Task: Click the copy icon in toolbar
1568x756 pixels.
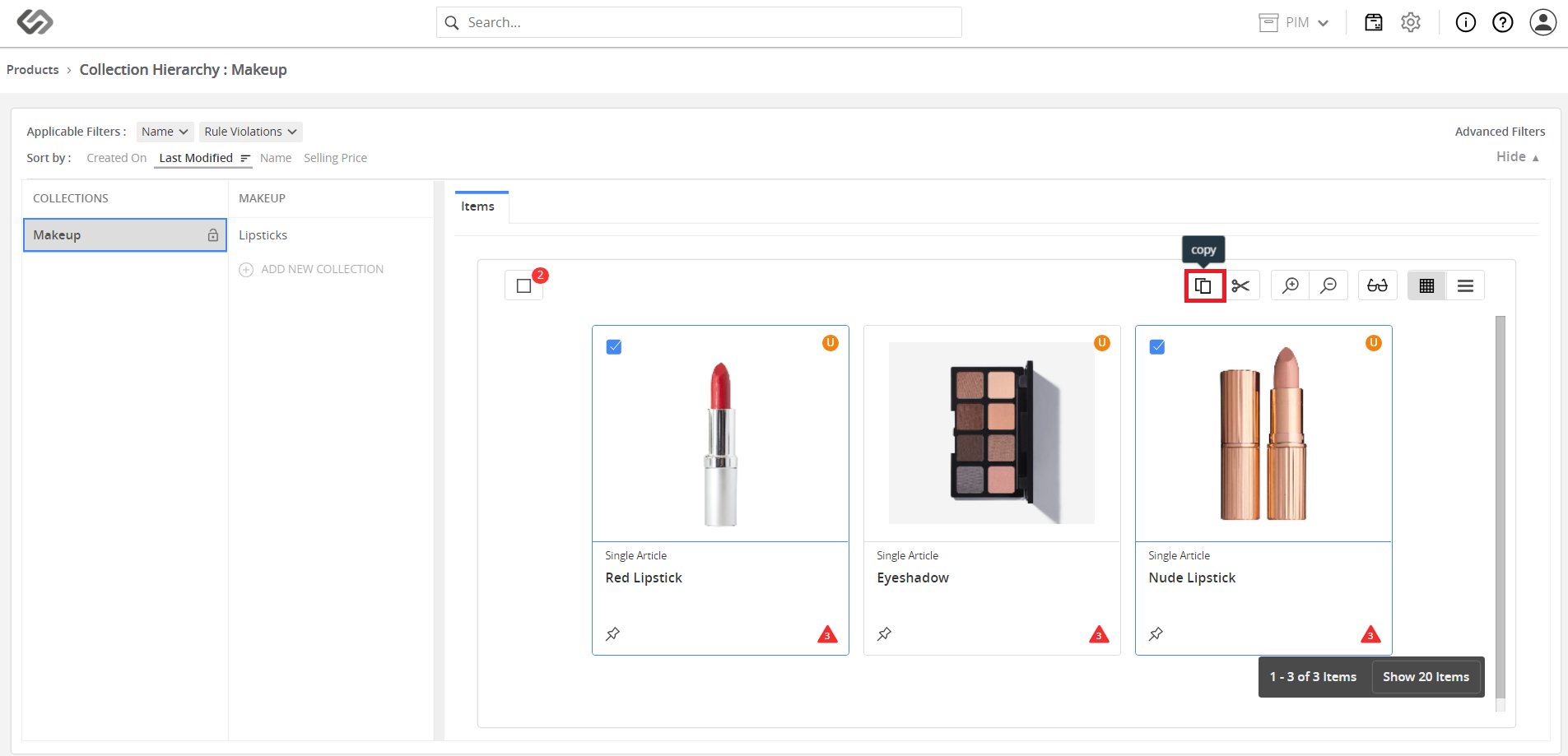Action: click(1203, 285)
